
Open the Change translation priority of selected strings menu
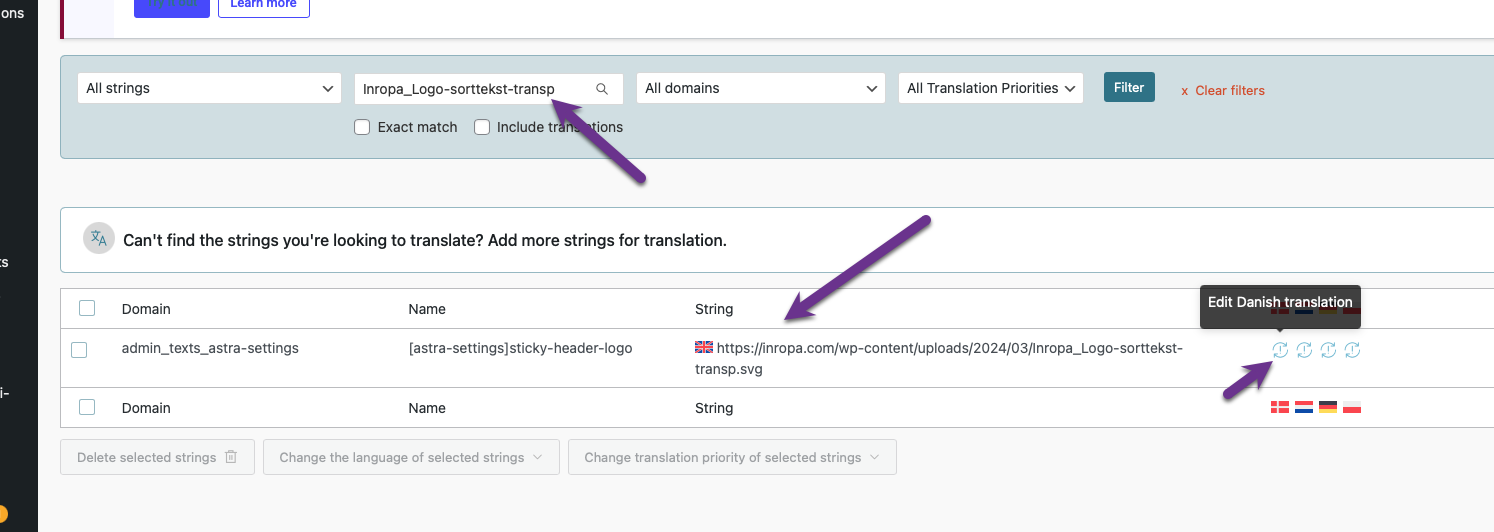(x=732, y=457)
